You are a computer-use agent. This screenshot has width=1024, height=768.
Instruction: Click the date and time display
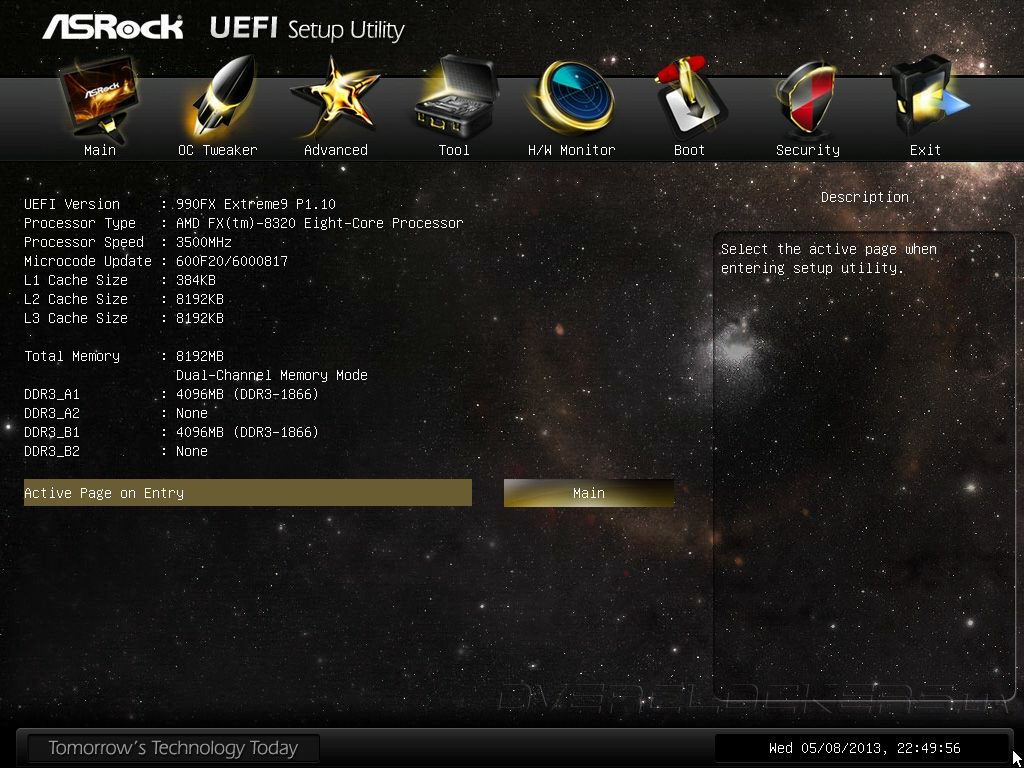pos(865,748)
